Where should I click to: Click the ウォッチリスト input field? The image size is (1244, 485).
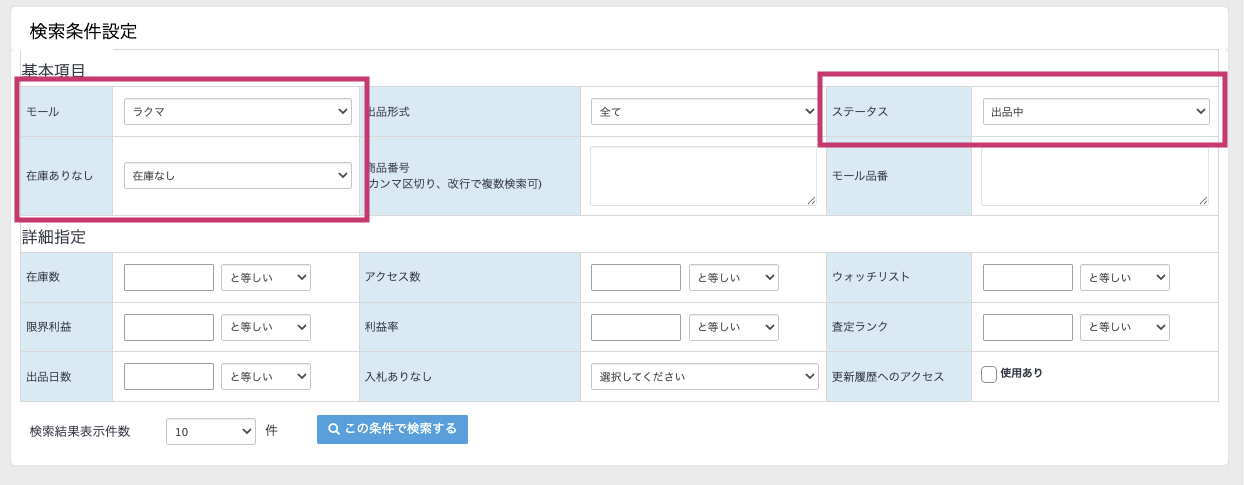click(1027, 277)
